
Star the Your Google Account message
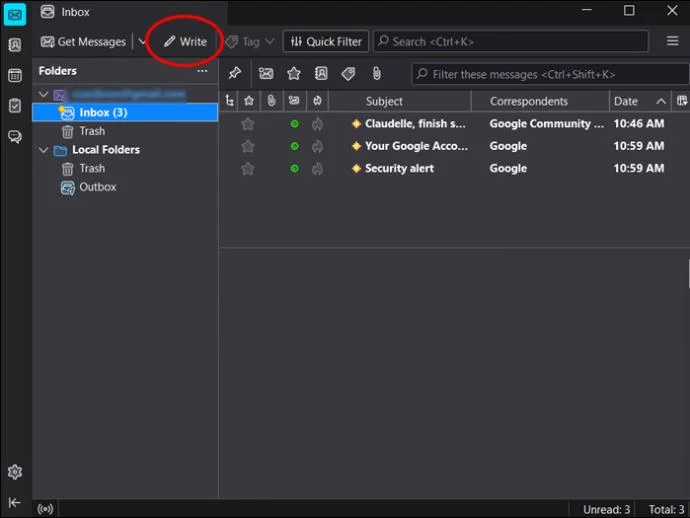tap(248, 146)
